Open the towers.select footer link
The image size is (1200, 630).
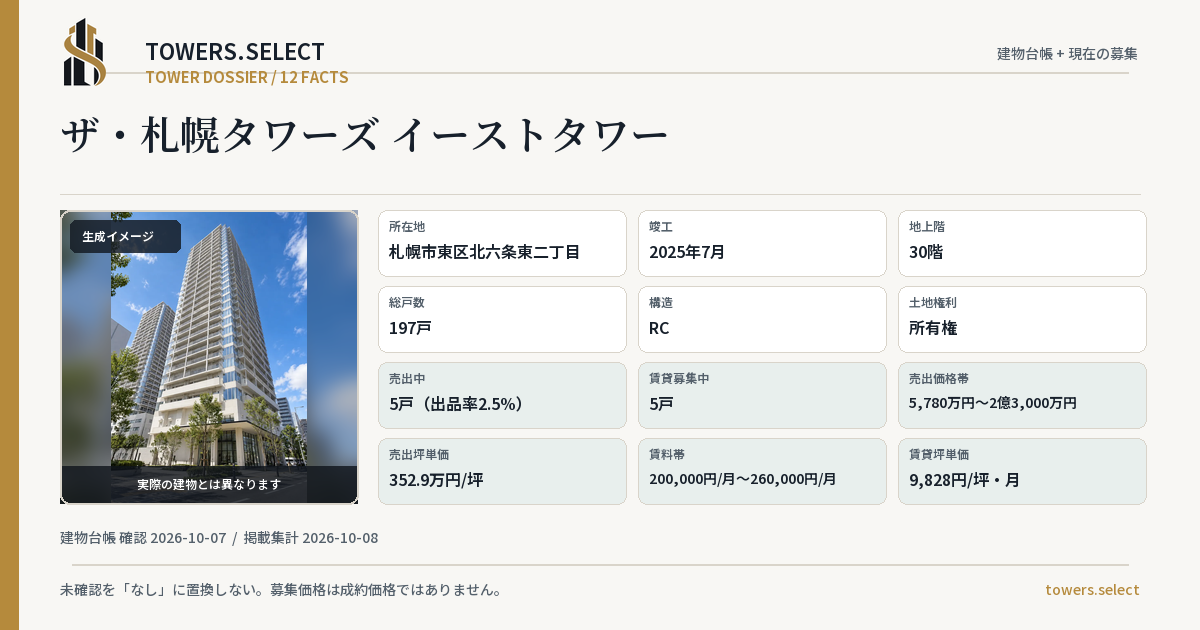(x=1092, y=590)
